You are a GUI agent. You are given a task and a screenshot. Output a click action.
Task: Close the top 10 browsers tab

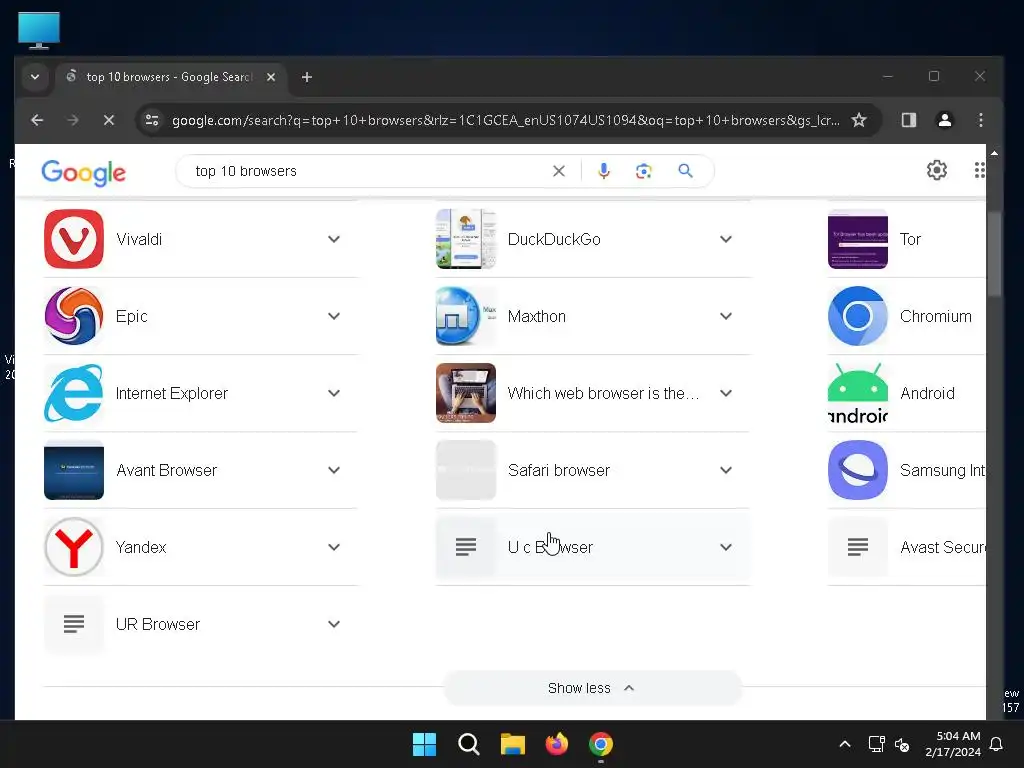(x=271, y=77)
